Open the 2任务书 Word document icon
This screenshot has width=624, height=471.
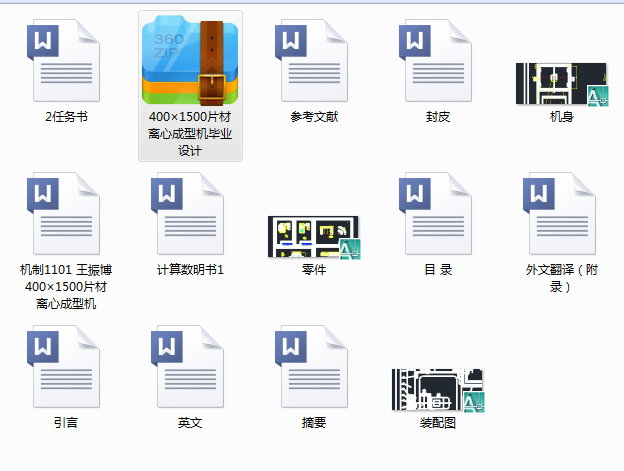point(66,60)
